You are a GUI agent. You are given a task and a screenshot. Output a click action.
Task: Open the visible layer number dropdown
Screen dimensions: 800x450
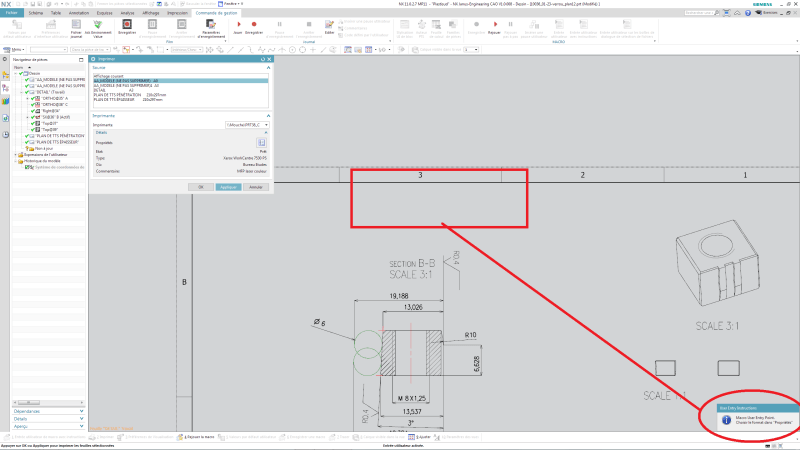click(471, 49)
